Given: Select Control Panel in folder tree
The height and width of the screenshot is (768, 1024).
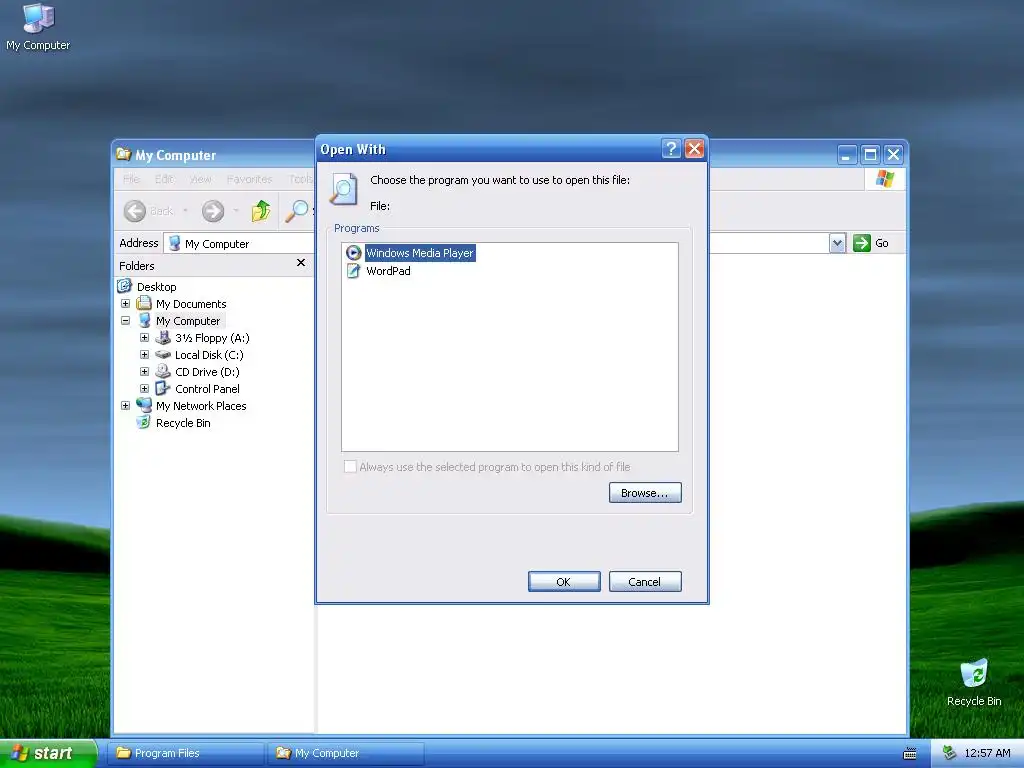Looking at the screenshot, I should click(207, 389).
